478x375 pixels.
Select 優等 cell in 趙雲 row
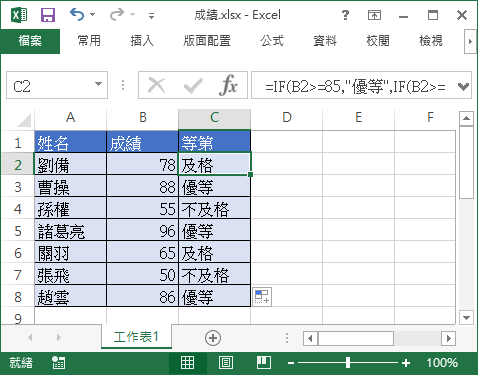(x=214, y=297)
